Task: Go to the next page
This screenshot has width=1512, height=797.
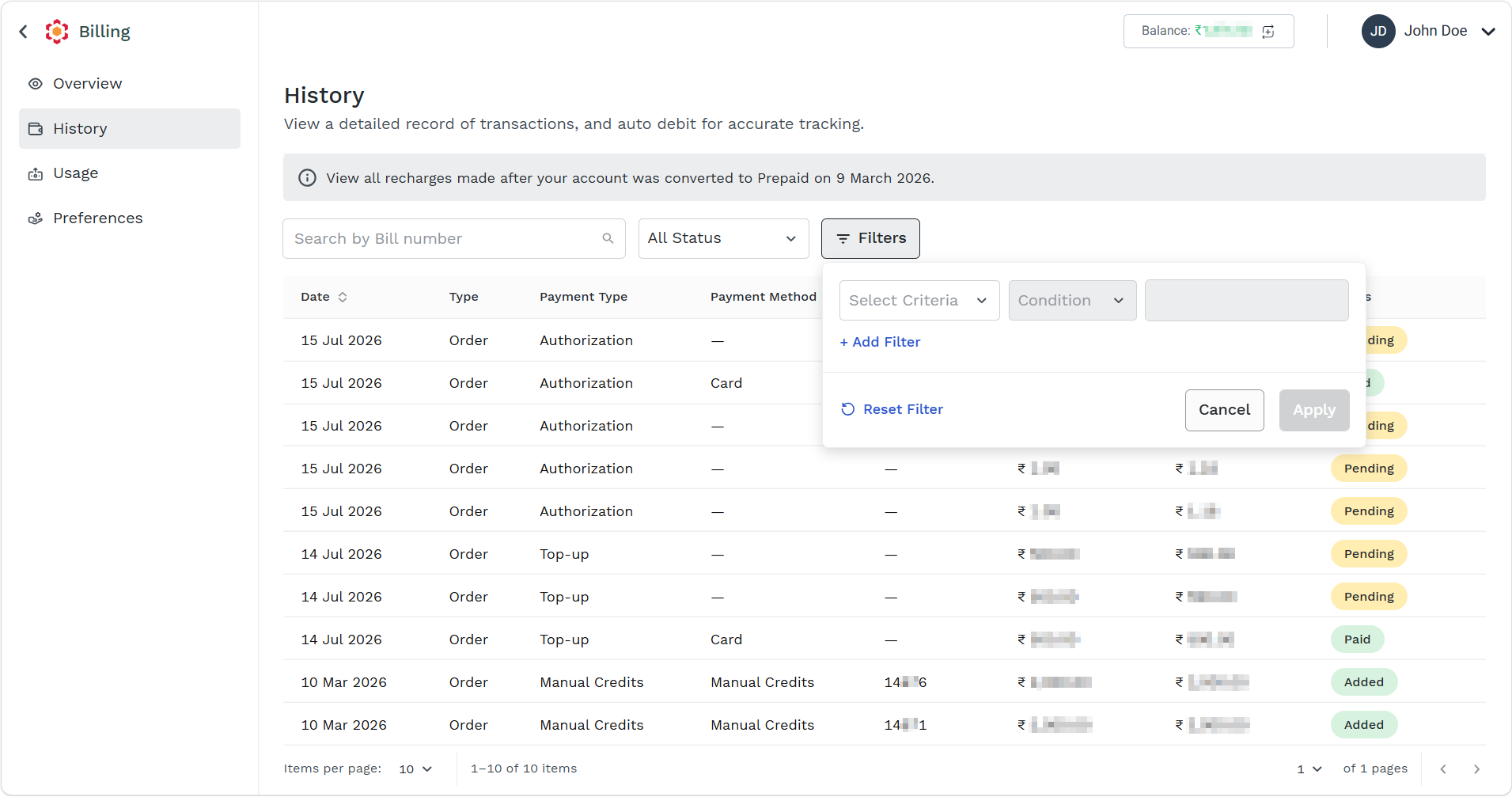Action: [1476, 769]
